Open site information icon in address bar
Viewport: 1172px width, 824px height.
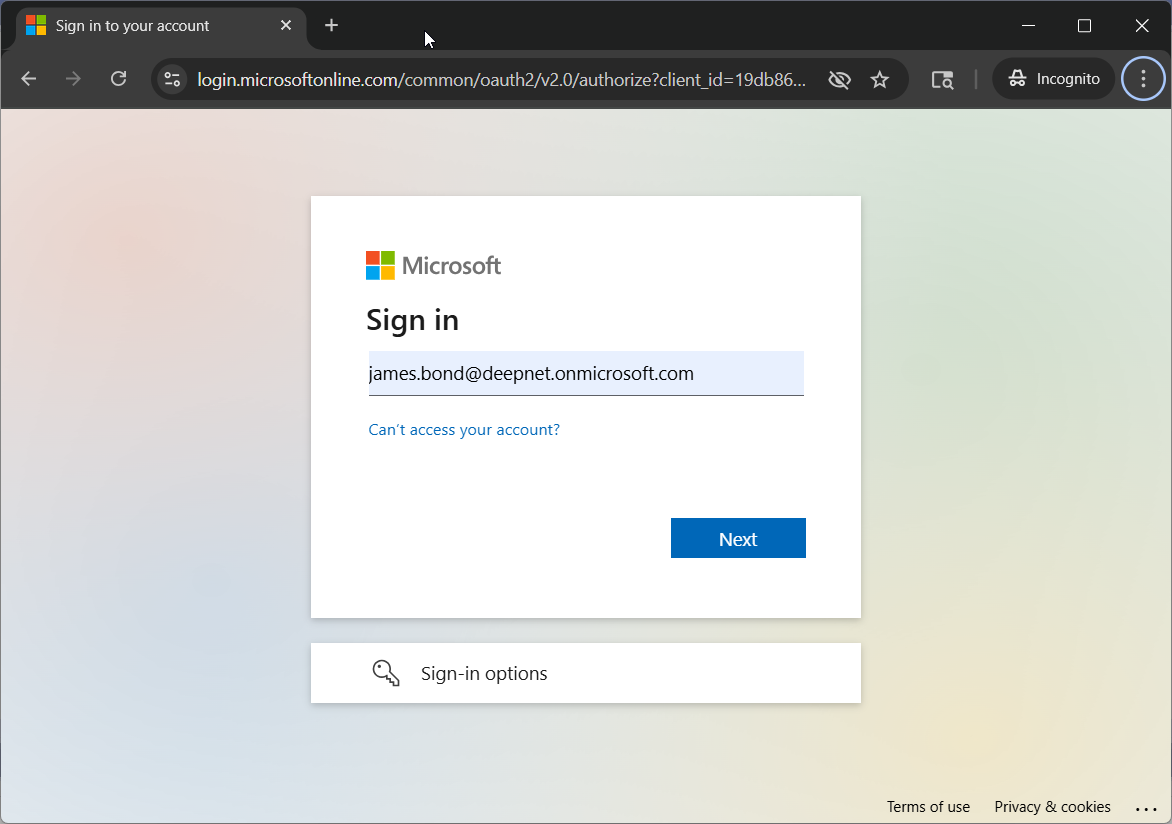[x=172, y=79]
